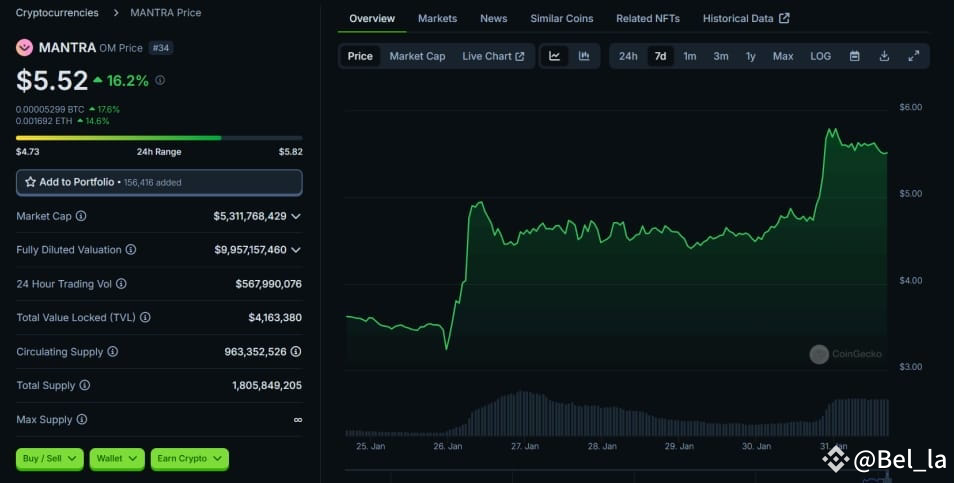This screenshot has height=483, width=955.
Task: Open the Live Chart link
Action: (493, 56)
